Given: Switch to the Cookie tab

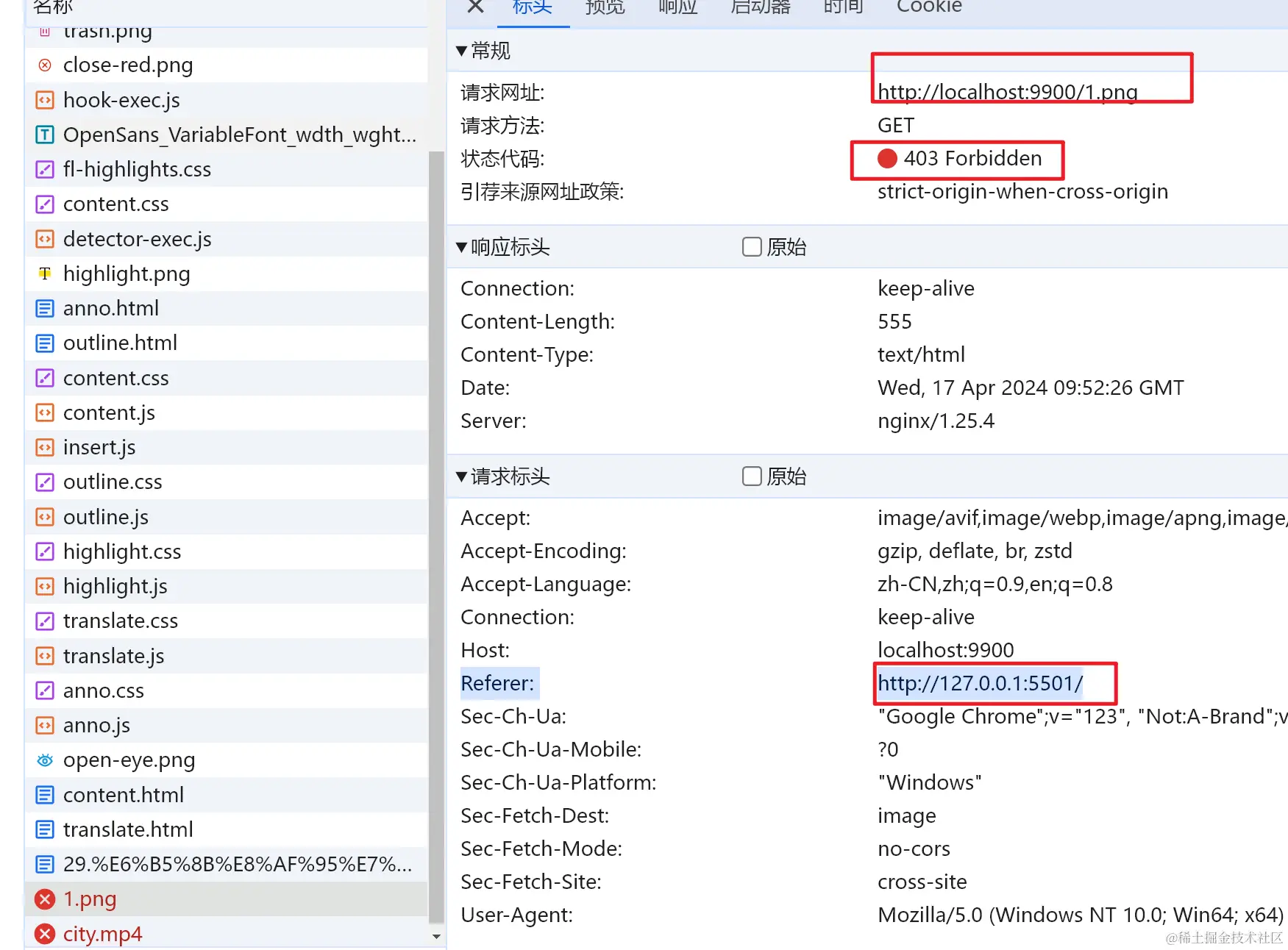Looking at the screenshot, I should click(x=929, y=8).
